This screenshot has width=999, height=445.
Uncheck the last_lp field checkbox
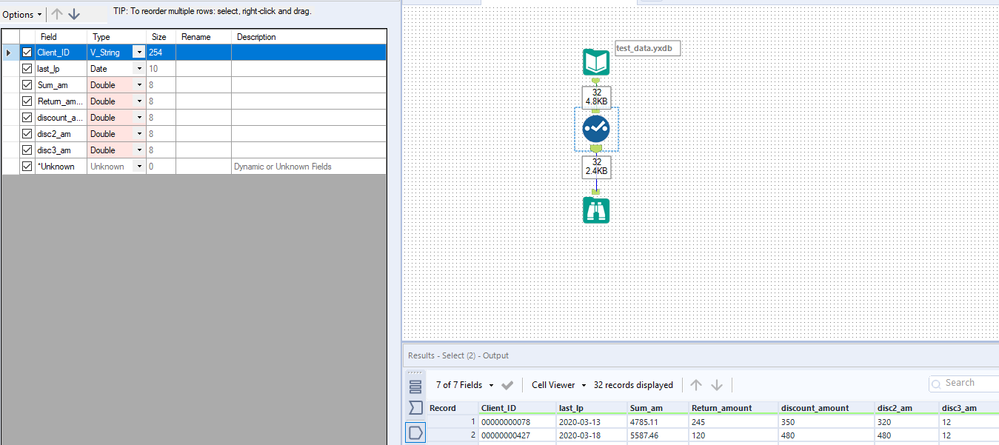[x=27, y=69]
